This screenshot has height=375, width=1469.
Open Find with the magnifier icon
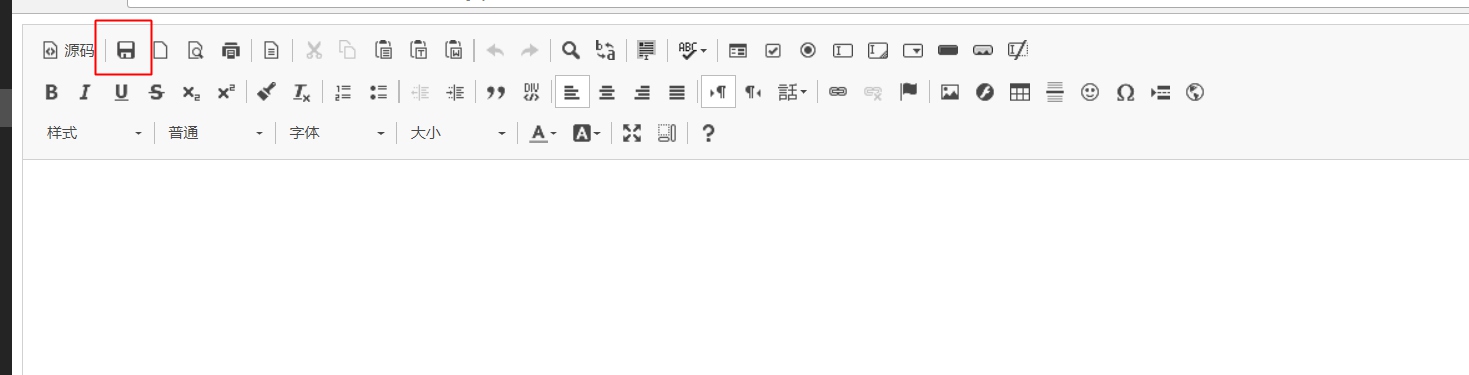(x=570, y=50)
